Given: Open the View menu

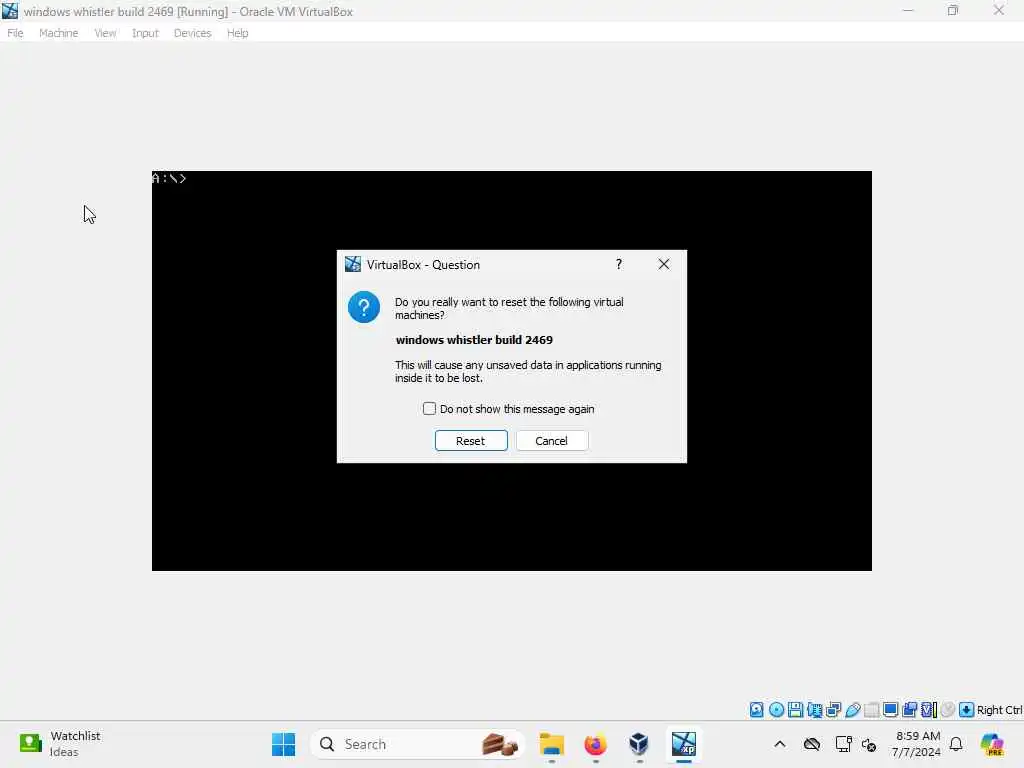Looking at the screenshot, I should pos(105,33).
